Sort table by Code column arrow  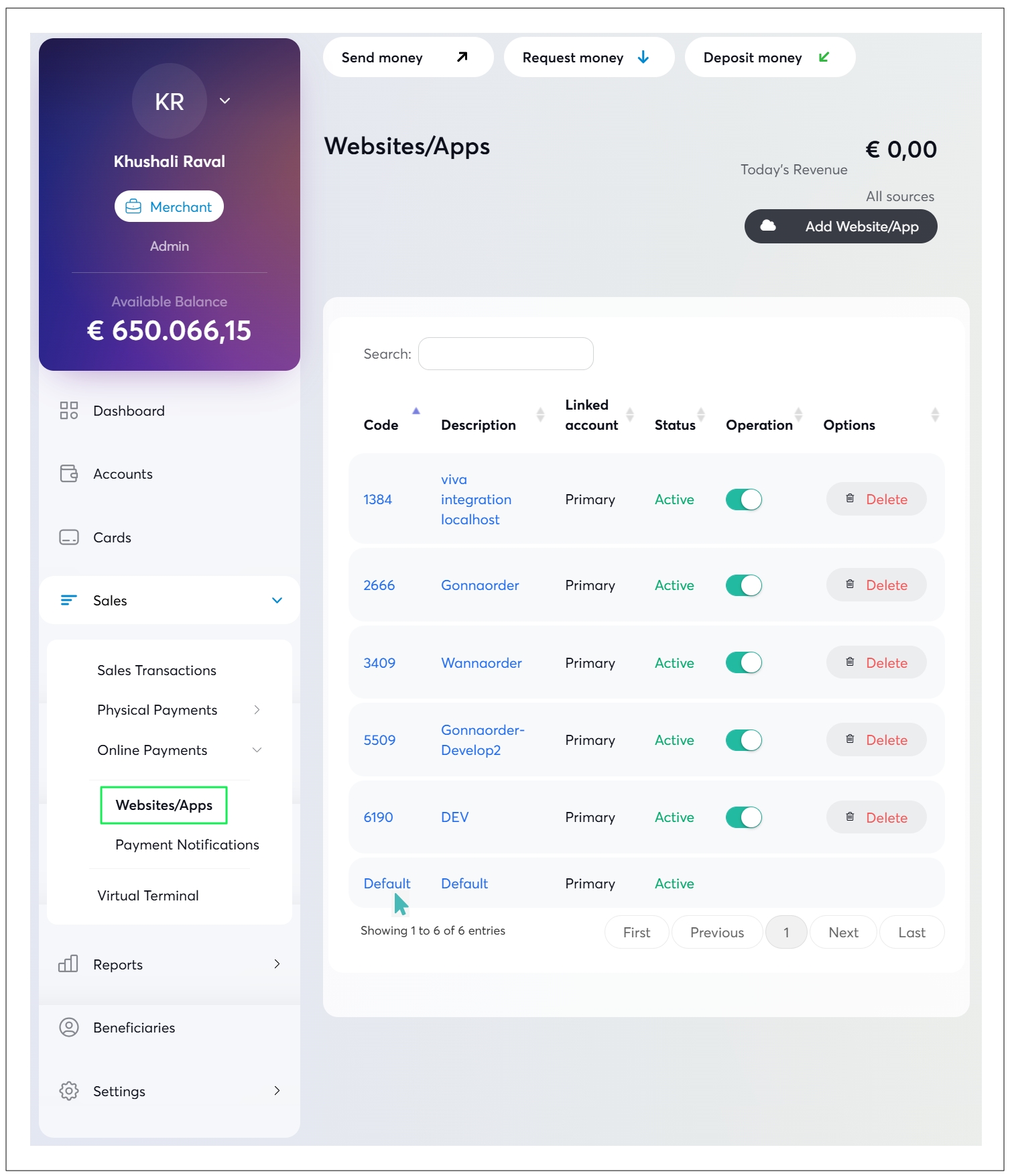click(x=416, y=411)
